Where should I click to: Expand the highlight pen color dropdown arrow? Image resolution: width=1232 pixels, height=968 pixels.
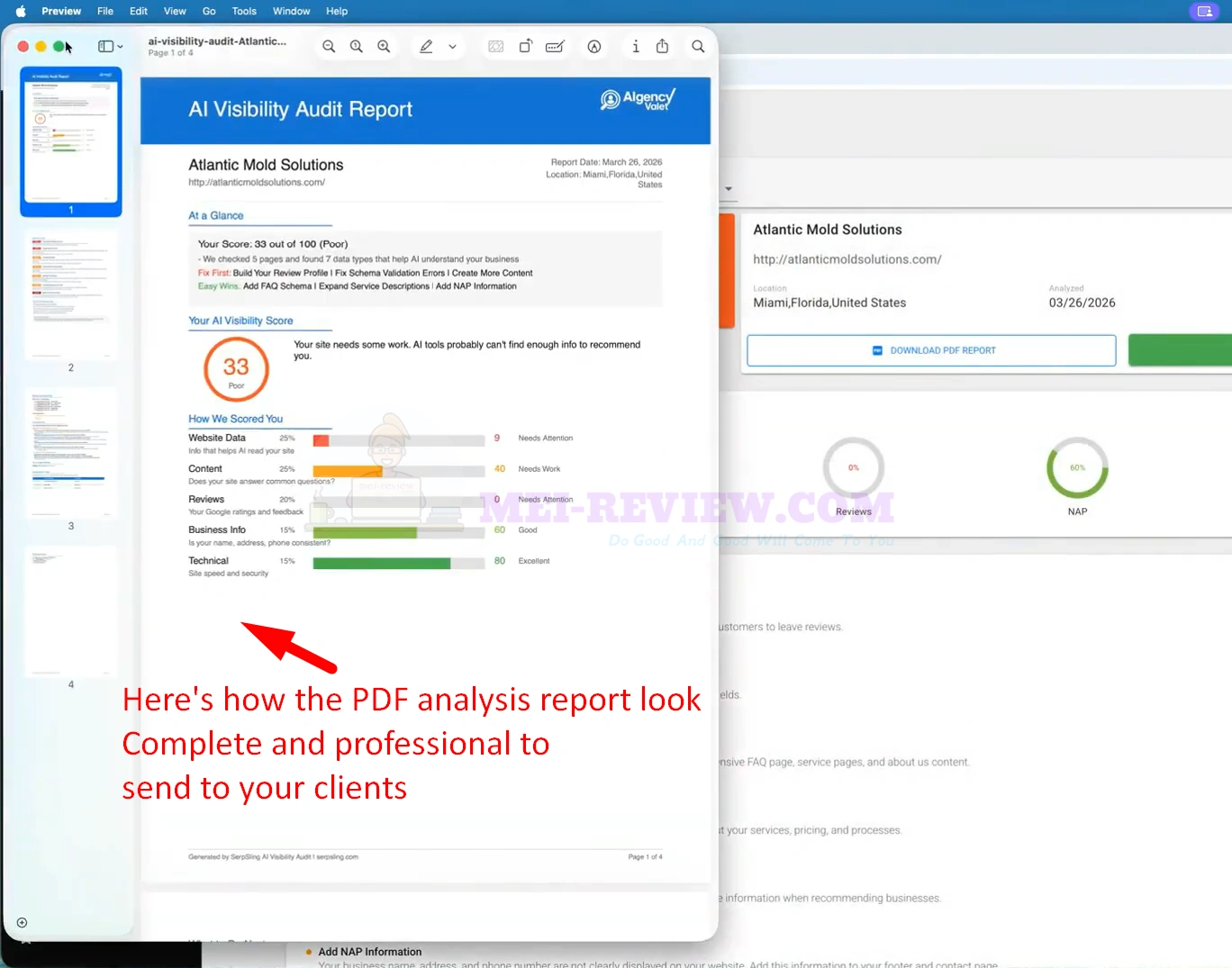(x=452, y=47)
